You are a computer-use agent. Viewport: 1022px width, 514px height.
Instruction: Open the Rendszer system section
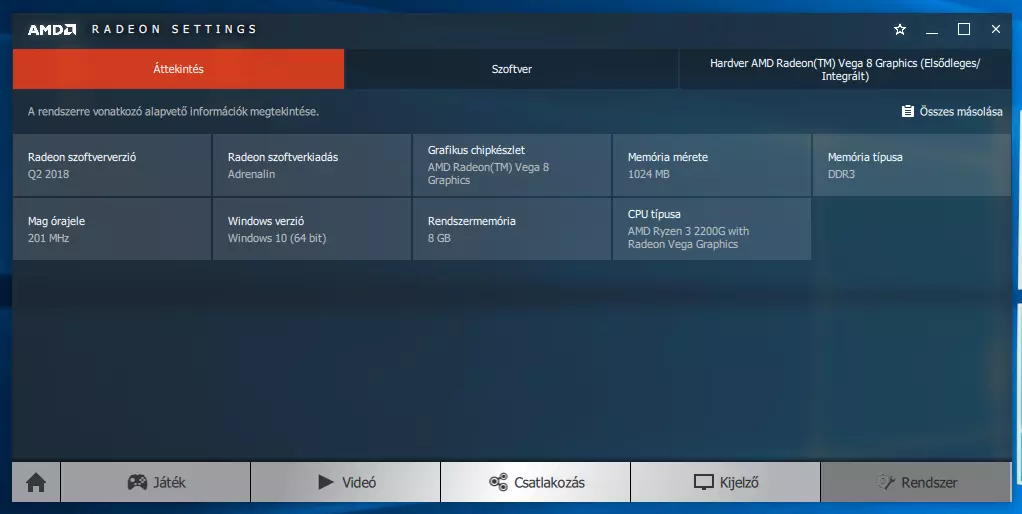(916, 482)
